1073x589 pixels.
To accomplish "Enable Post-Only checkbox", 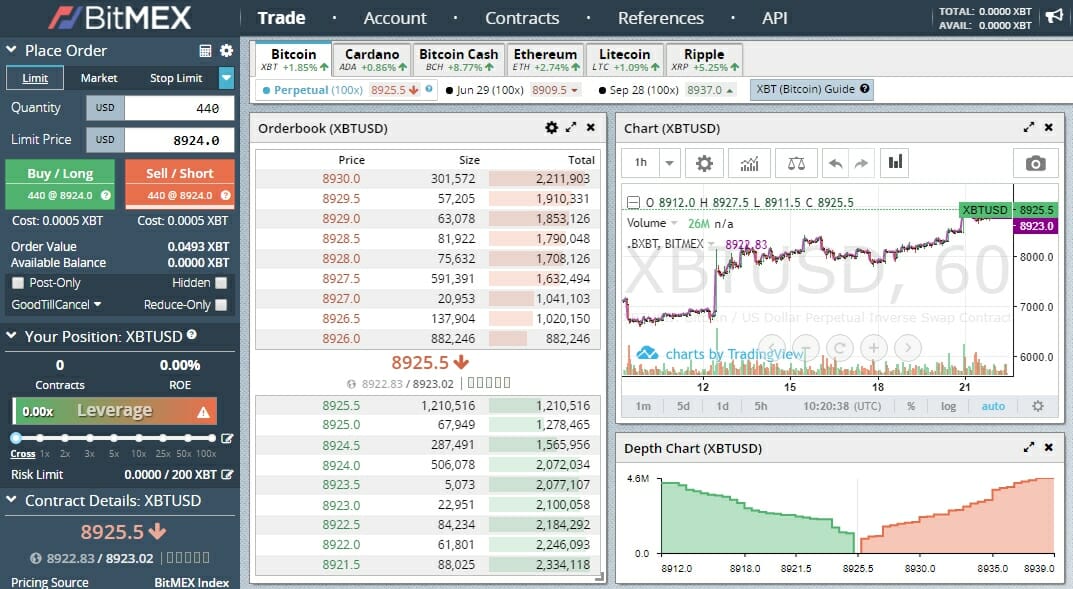I will pyautogui.click(x=18, y=283).
